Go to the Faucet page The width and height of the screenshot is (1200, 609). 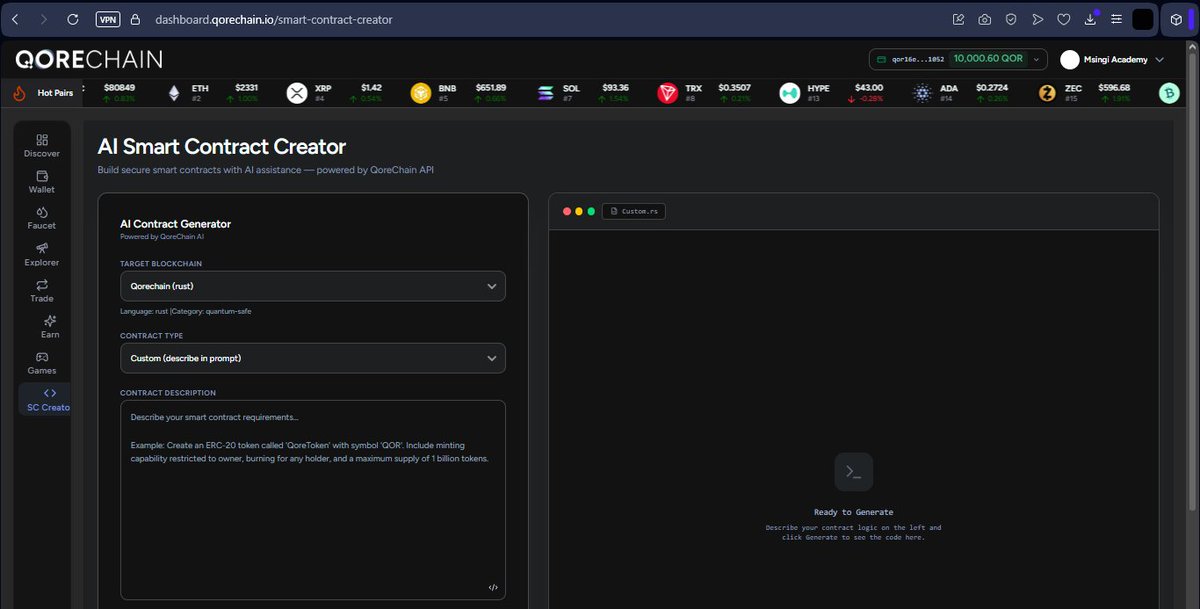pyautogui.click(x=42, y=218)
